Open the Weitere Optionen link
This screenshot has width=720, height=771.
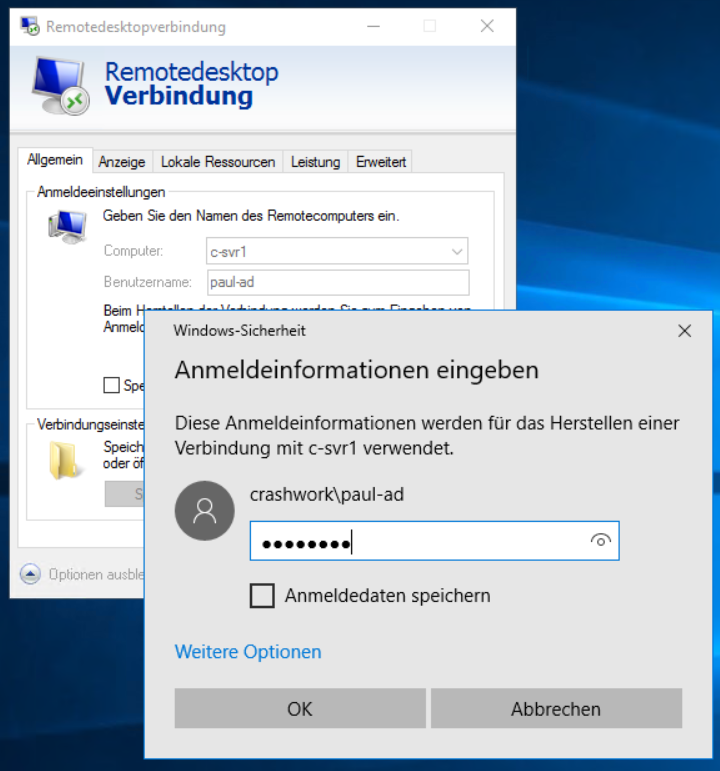(x=248, y=652)
